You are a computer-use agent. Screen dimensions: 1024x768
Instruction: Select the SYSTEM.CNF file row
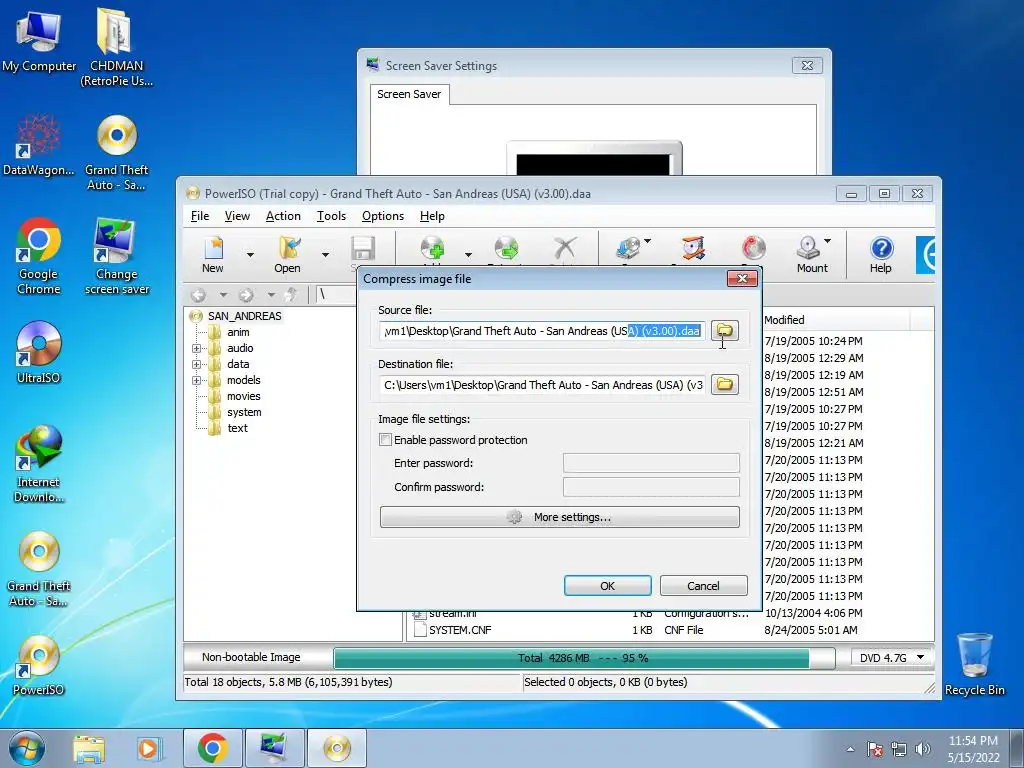(x=669, y=630)
